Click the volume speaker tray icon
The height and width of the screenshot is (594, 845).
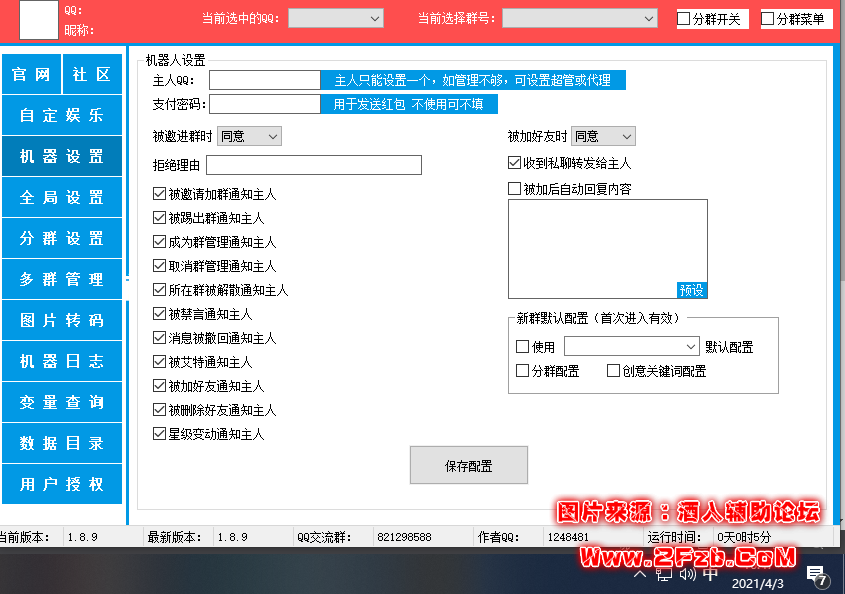(x=687, y=574)
